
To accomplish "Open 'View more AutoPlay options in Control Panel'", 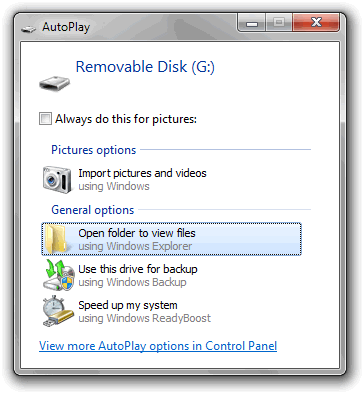I will (158, 346).
